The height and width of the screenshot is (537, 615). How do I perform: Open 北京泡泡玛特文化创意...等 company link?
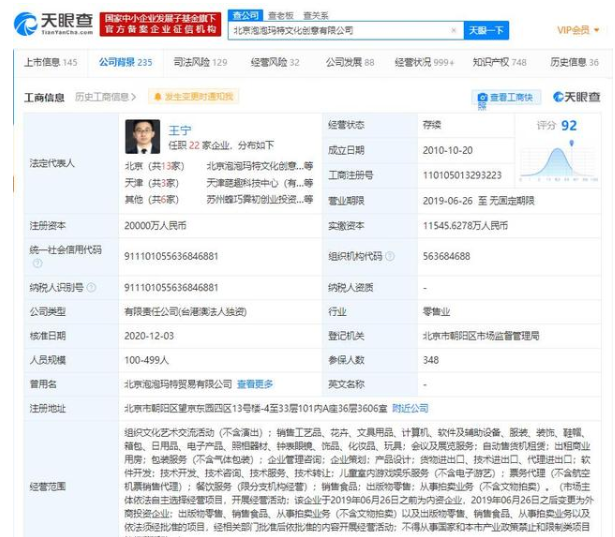[x=260, y=166]
